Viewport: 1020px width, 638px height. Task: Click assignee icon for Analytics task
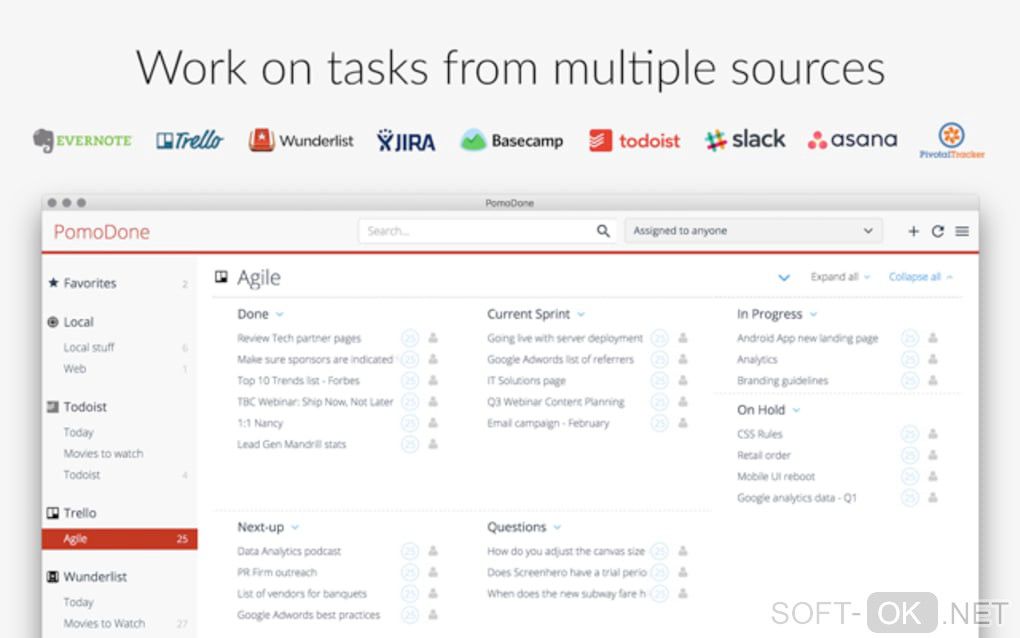click(x=933, y=359)
